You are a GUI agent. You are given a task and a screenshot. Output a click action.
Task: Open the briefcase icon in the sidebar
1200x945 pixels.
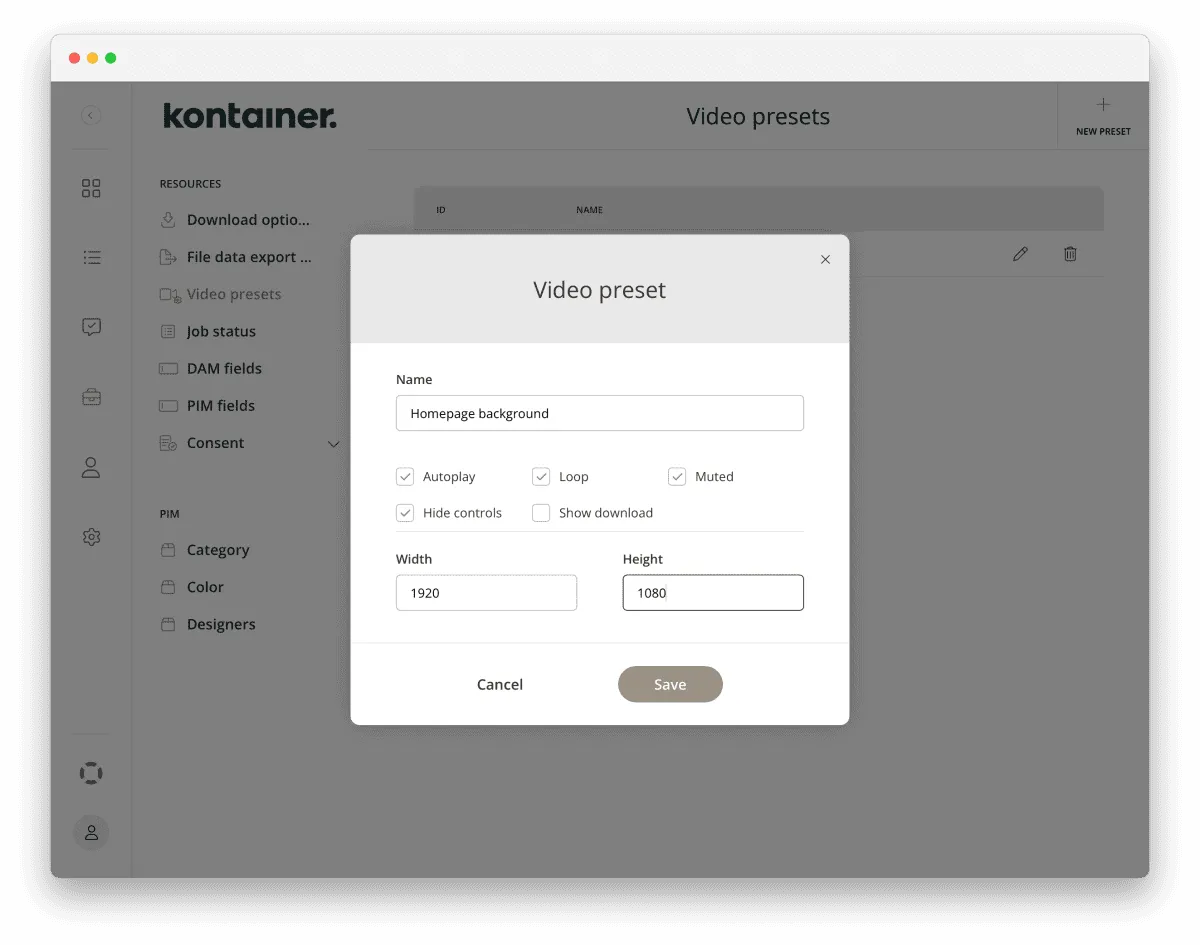tap(91, 397)
